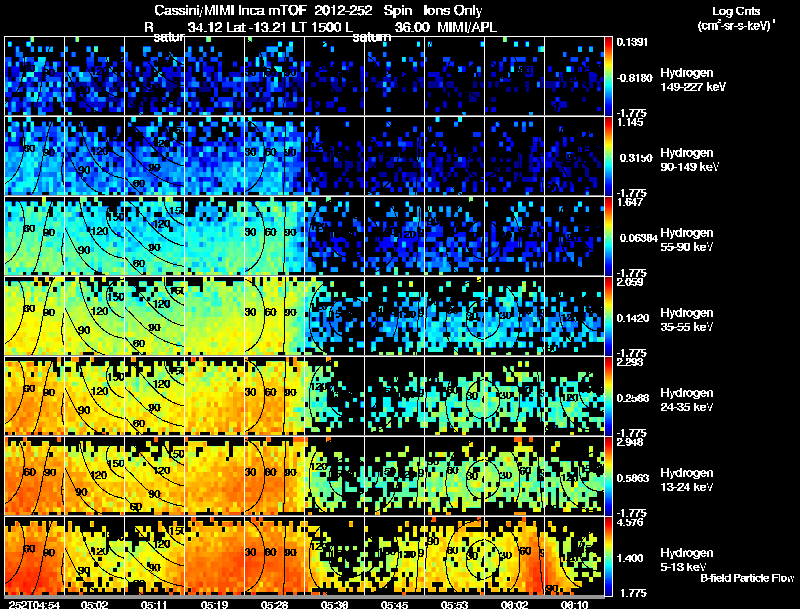
Task: Select the 'Cassini/MIMI Inca mTOF' title text
Action: click(230, 10)
